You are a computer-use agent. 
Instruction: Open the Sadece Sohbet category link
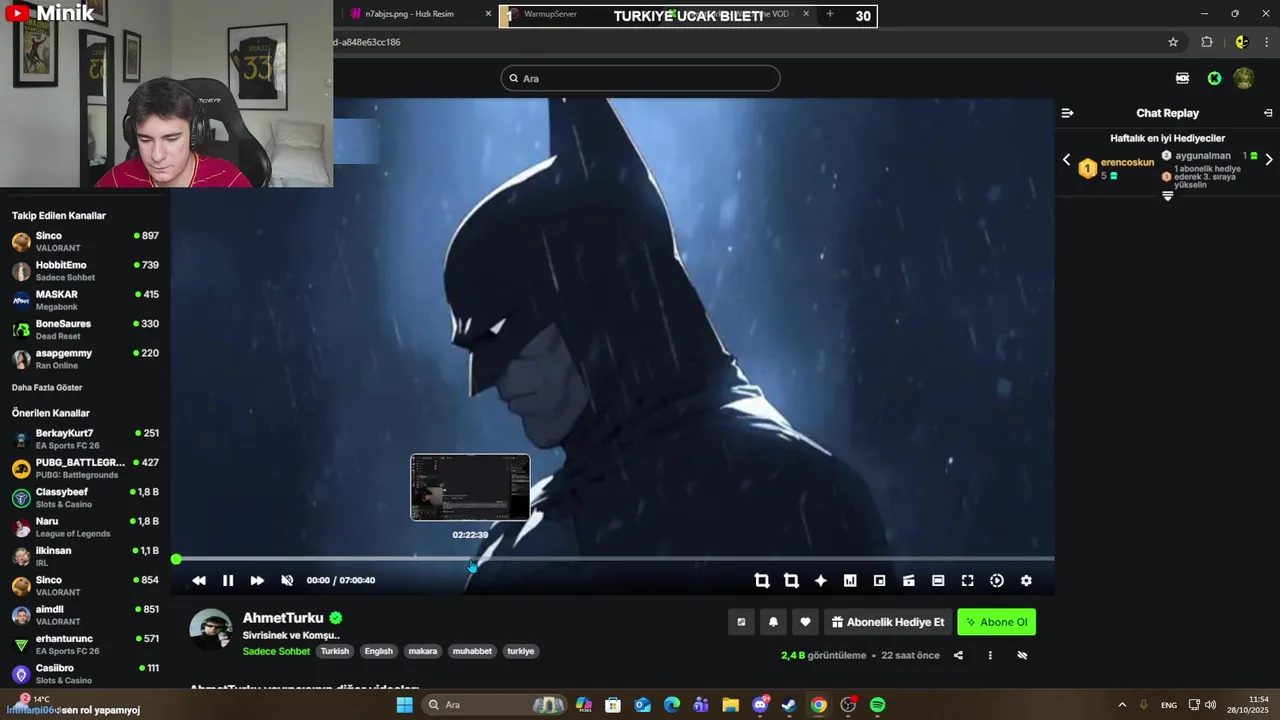(276, 651)
